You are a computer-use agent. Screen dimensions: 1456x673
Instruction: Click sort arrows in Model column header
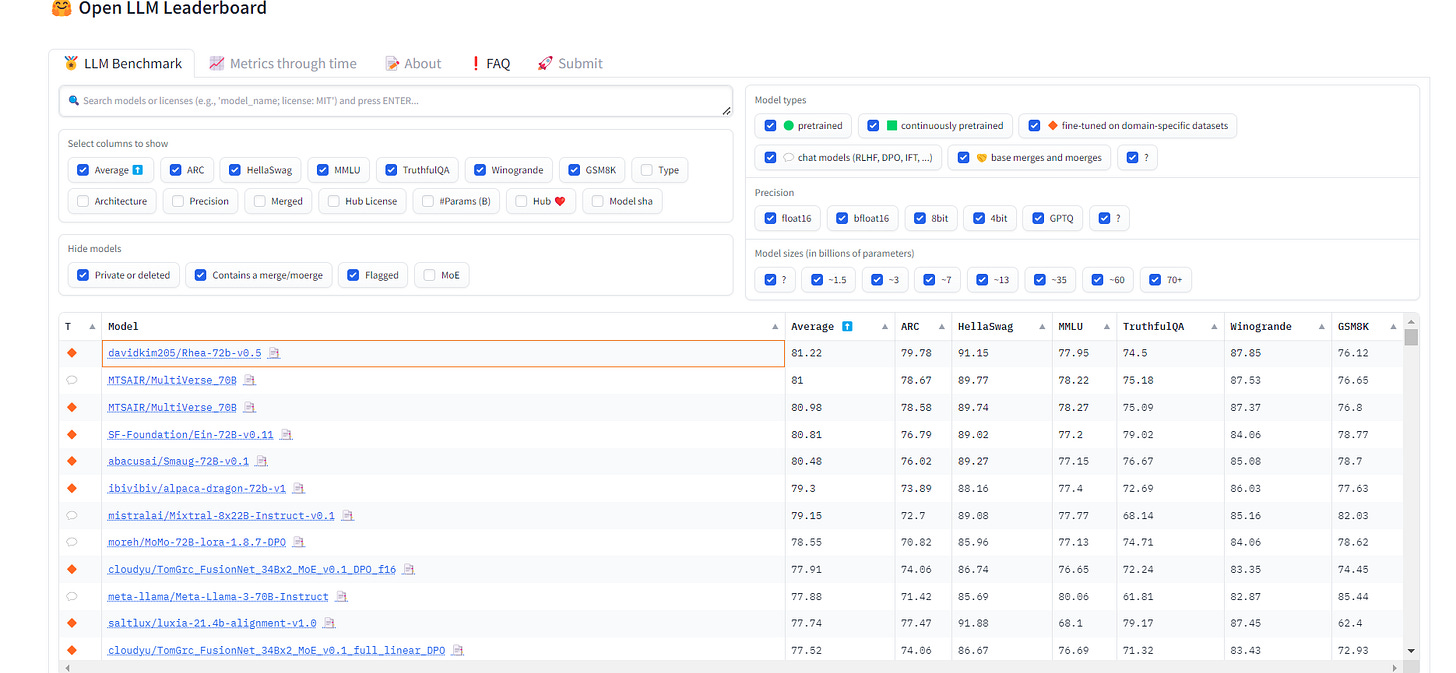pyautogui.click(x=775, y=326)
